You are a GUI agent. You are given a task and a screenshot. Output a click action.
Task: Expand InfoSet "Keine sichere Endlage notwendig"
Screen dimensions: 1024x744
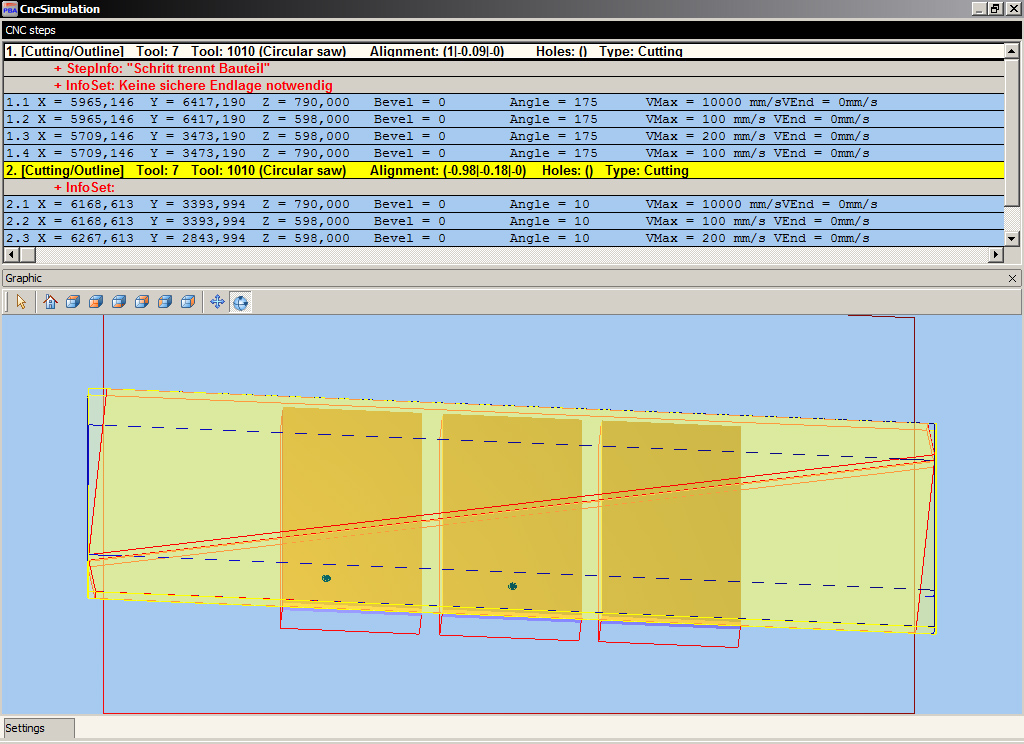(58, 86)
